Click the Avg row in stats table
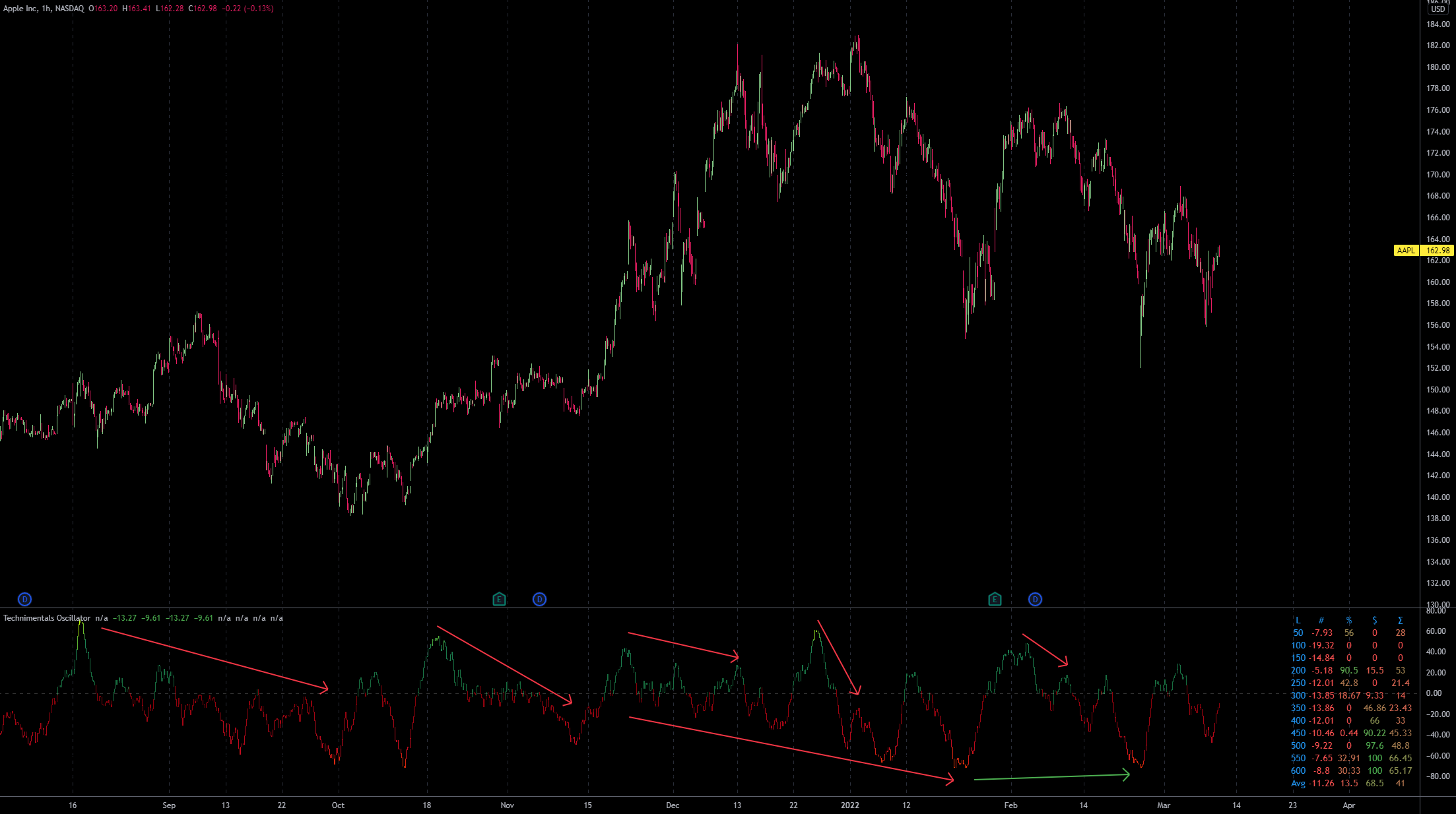Viewport: 1456px width, 814px height. pyautogui.click(x=1298, y=783)
